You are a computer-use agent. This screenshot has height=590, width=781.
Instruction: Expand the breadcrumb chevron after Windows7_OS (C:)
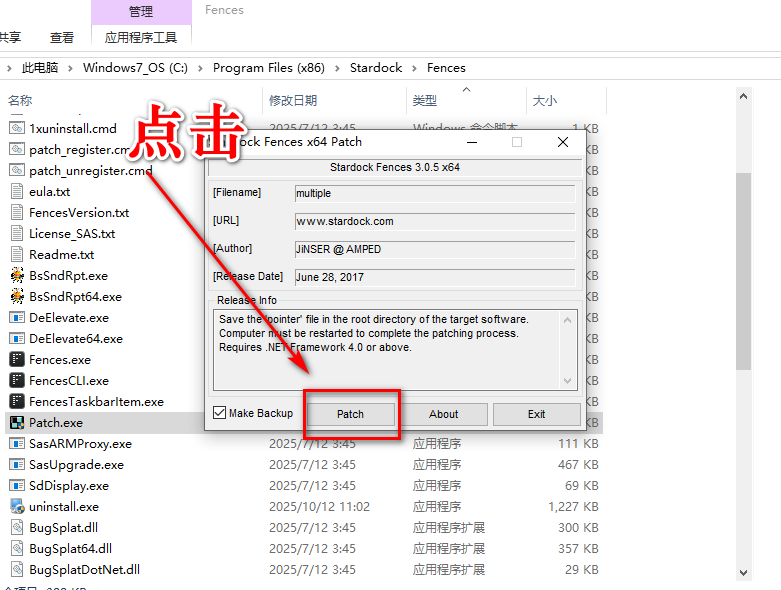point(200,68)
